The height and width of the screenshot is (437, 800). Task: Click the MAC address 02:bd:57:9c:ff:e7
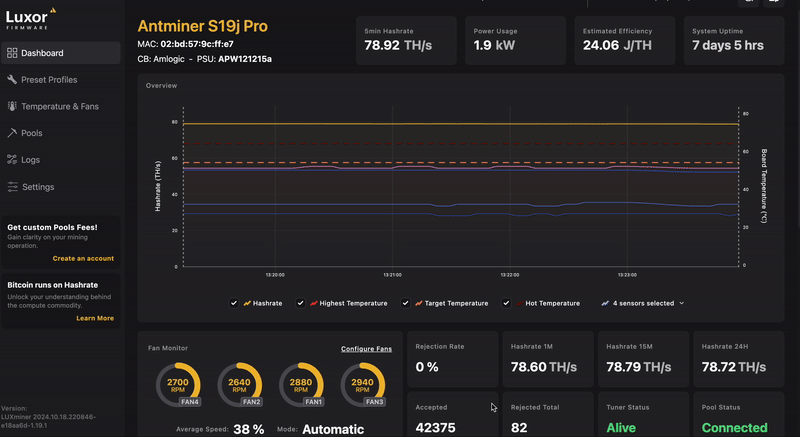pyautogui.click(x=197, y=44)
